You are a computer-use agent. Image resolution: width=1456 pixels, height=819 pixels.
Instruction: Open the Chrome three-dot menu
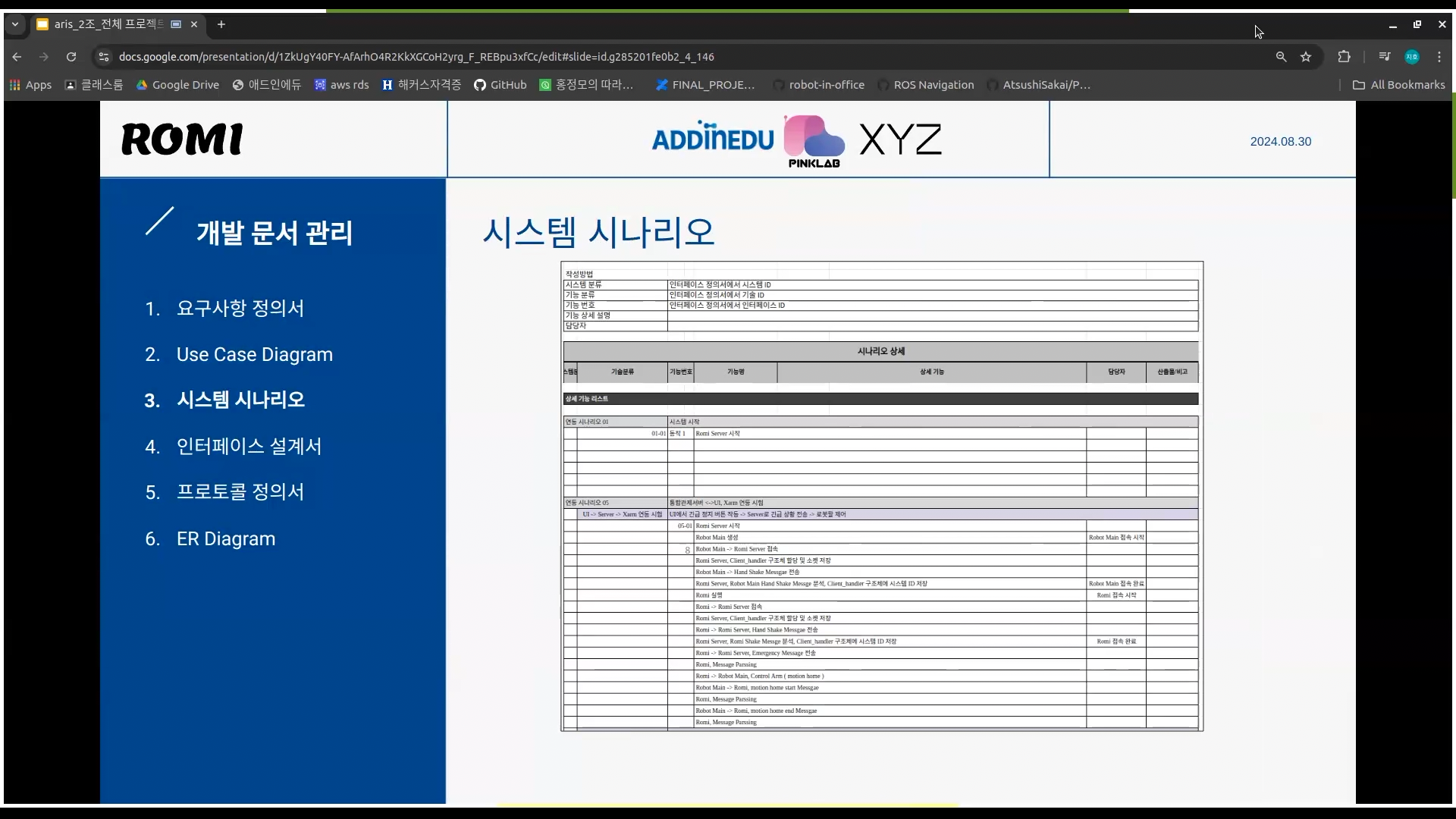1439,57
